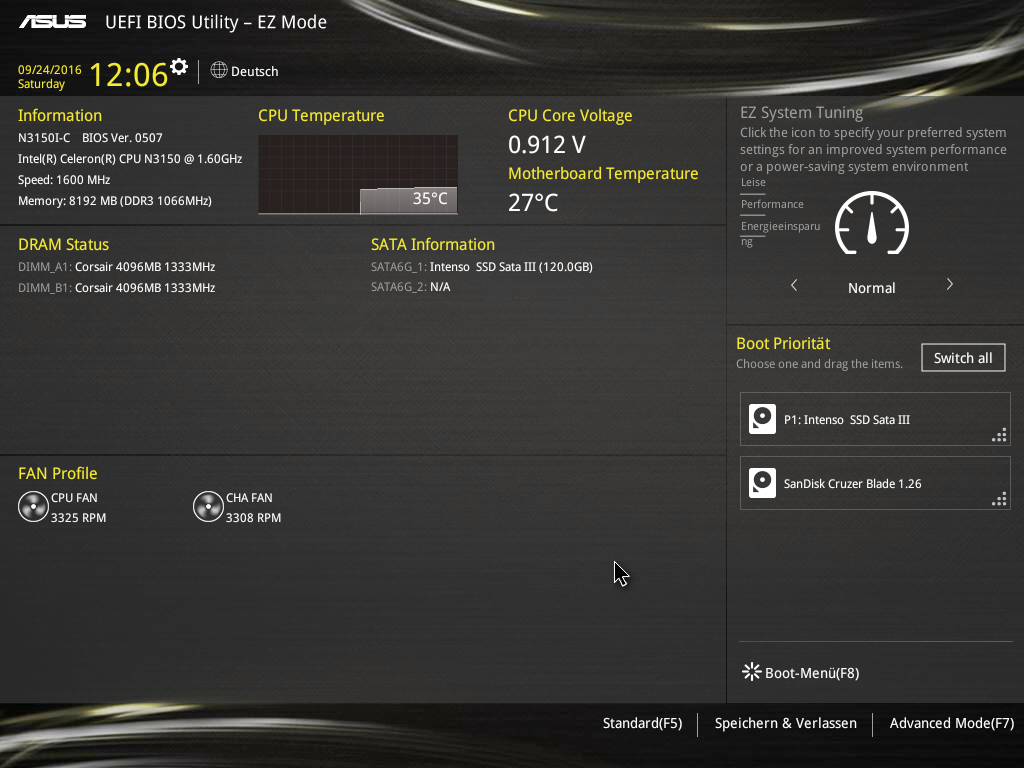Click the Information heading
The width and height of the screenshot is (1024, 768).
click(60, 116)
